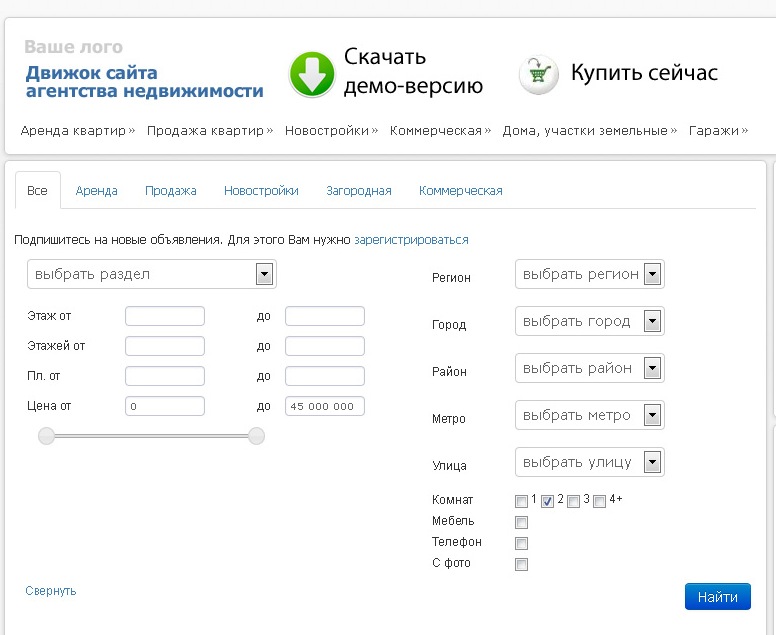Focus the 'Этаж от' input field

pos(165,316)
